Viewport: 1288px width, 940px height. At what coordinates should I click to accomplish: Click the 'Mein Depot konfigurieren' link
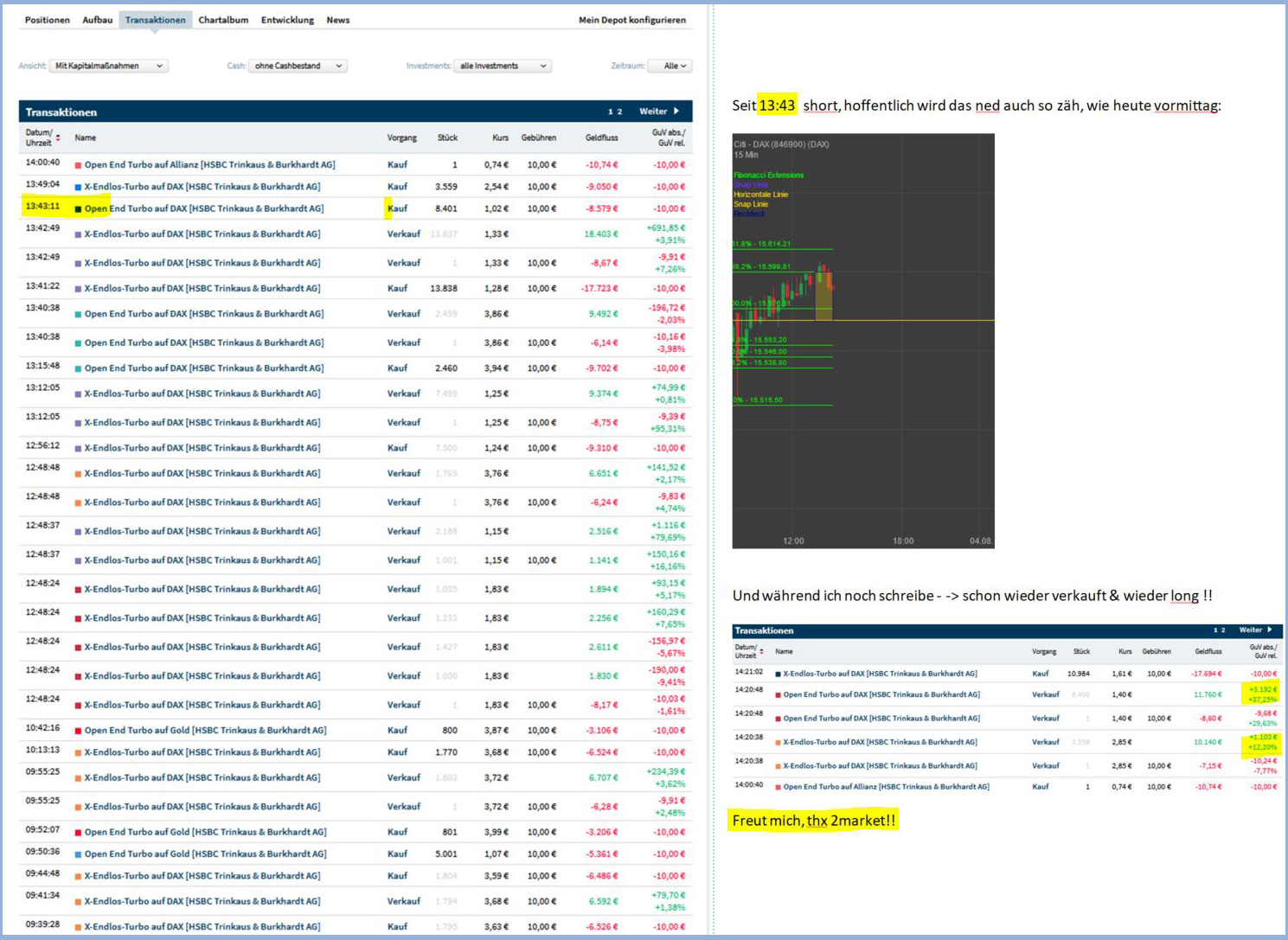click(631, 20)
